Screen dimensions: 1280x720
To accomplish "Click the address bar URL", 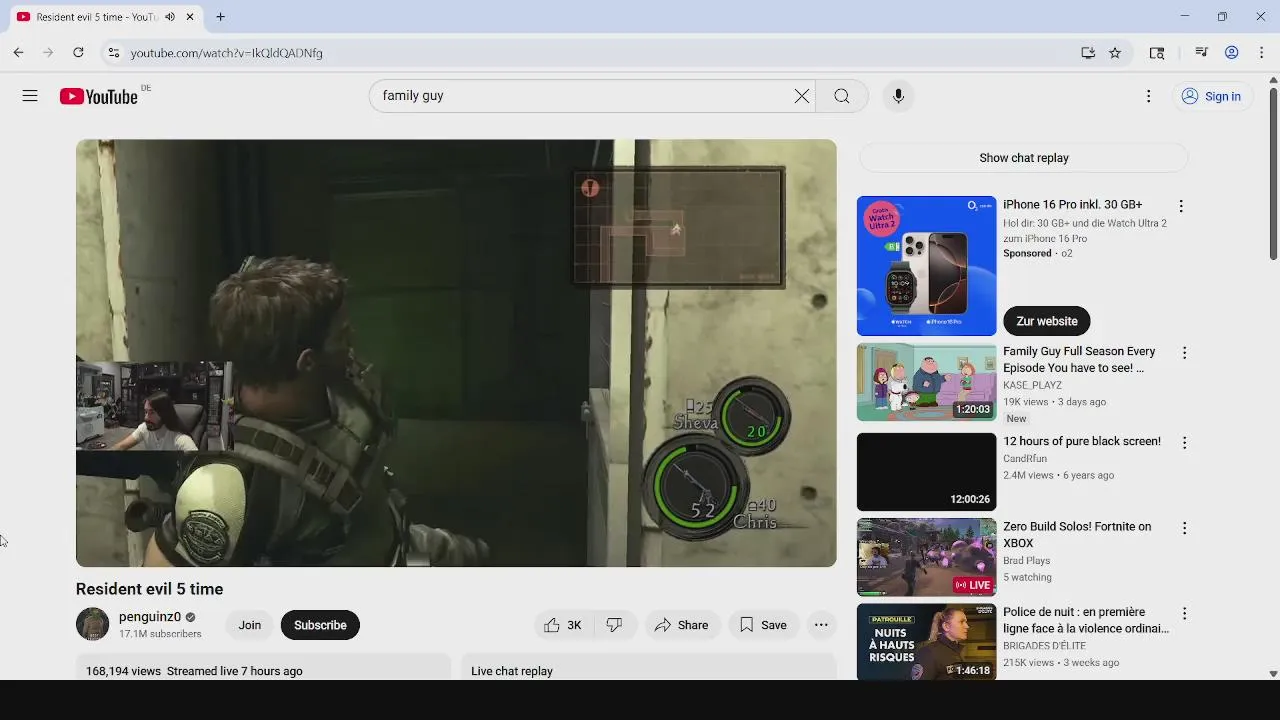I will (x=226, y=53).
